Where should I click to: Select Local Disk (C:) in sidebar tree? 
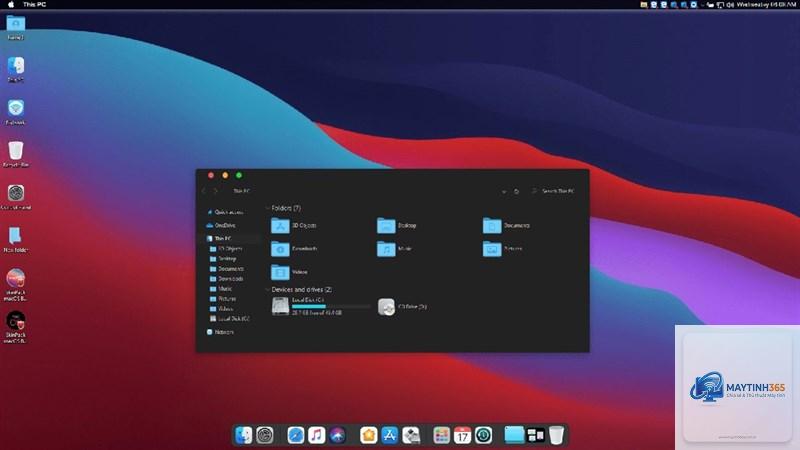(x=230, y=318)
